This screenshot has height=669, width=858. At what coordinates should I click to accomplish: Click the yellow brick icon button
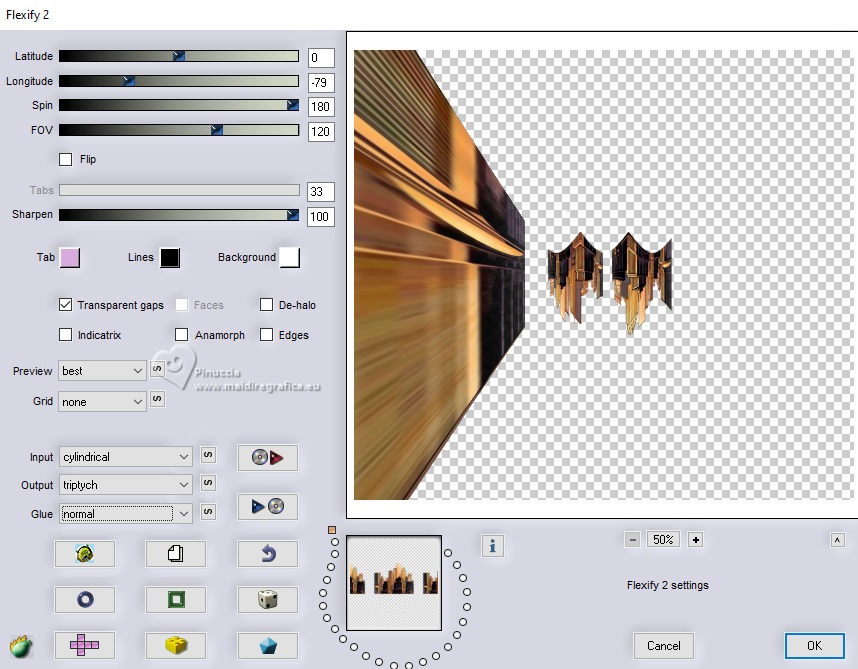[176, 645]
